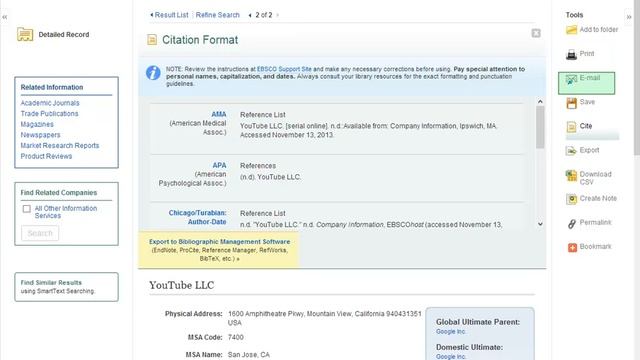Screen dimensions: 640x360
Task: Select the AMA citation style
Action: click(219, 115)
